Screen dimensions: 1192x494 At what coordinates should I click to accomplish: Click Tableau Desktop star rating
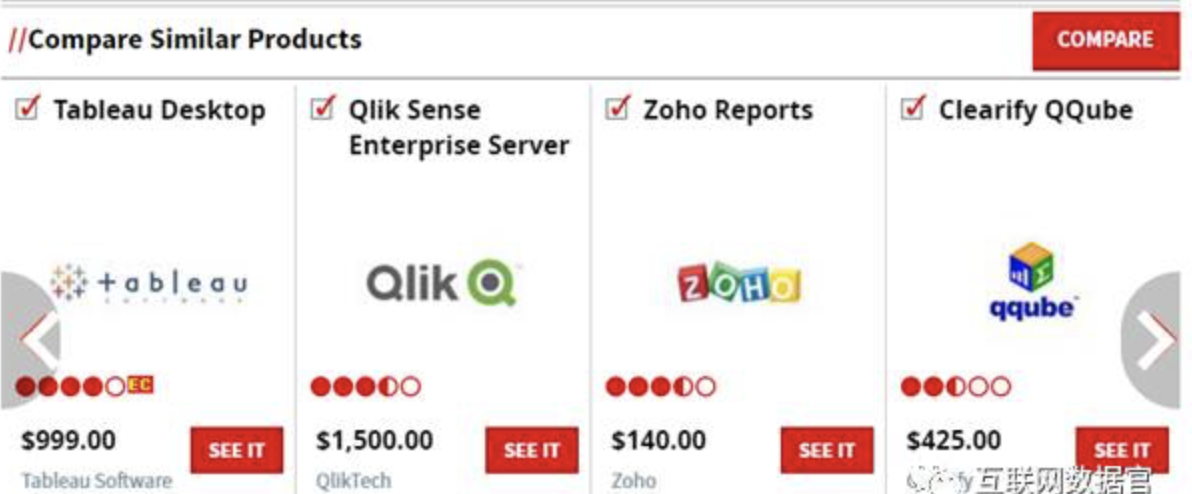click(x=71, y=386)
